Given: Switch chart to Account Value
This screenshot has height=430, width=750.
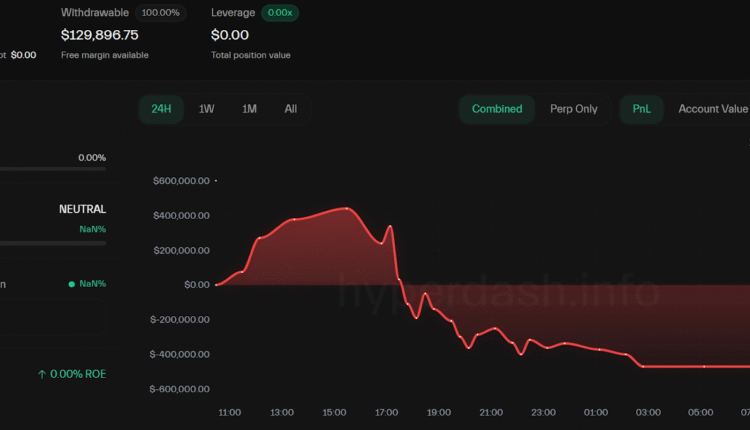Looking at the screenshot, I should pyautogui.click(x=712, y=109).
